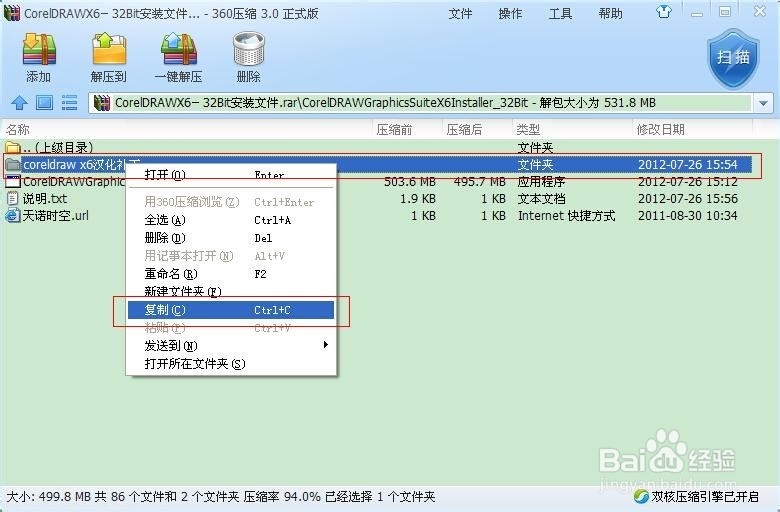Open the 帮助 menu

pyautogui.click(x=610, y=13)
